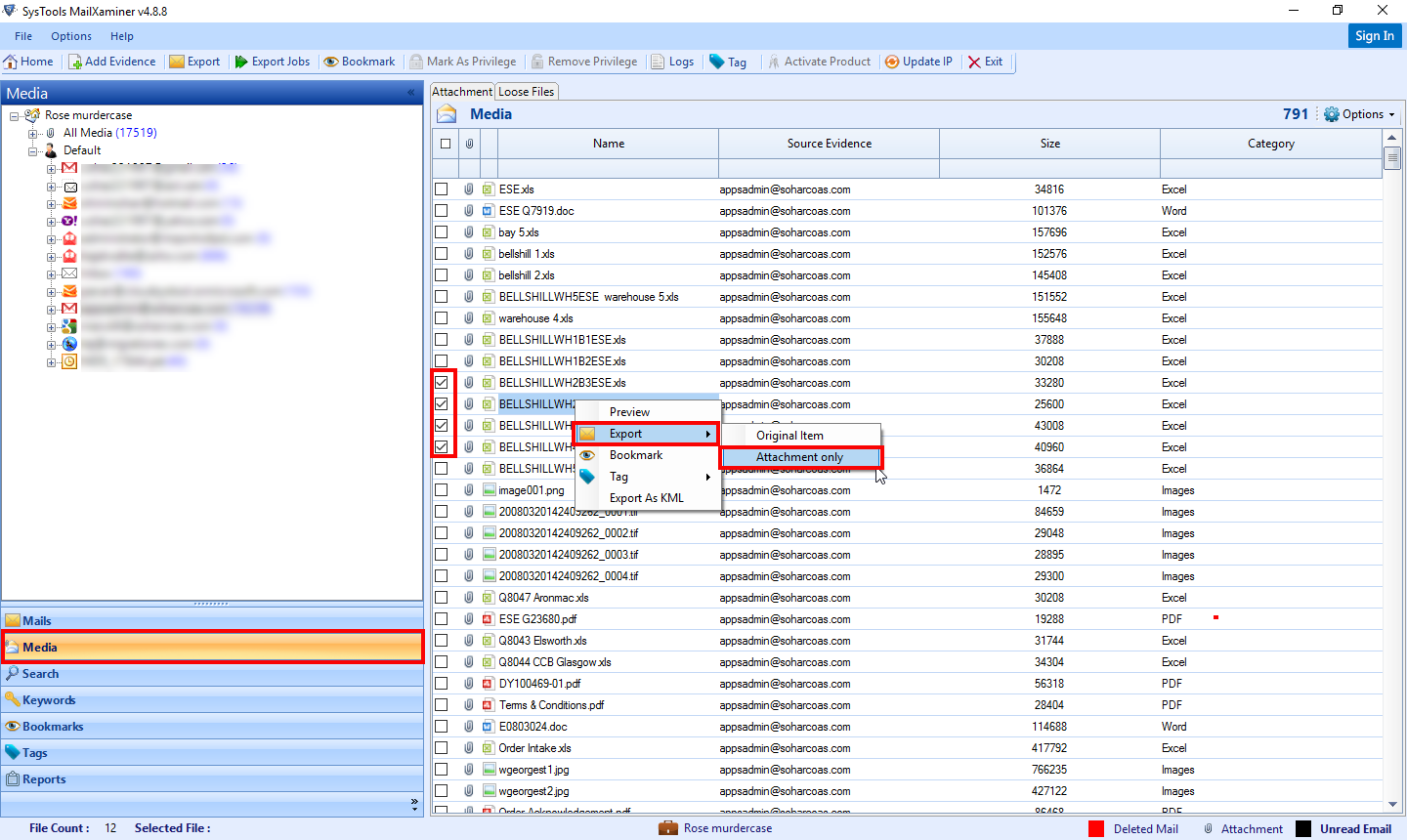The width and height of the screenshot is (1407, 840).
Task: Open the Reports section in sidebar
Action: pyautogui.click(x=212, y=779)
